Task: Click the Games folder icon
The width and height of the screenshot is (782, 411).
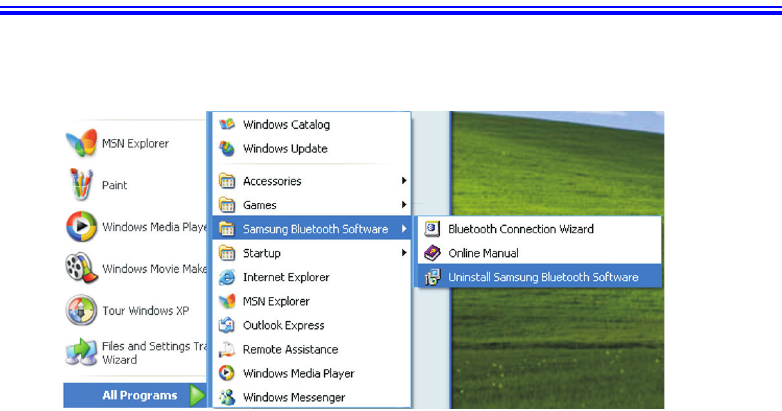Action: [227, 205]
